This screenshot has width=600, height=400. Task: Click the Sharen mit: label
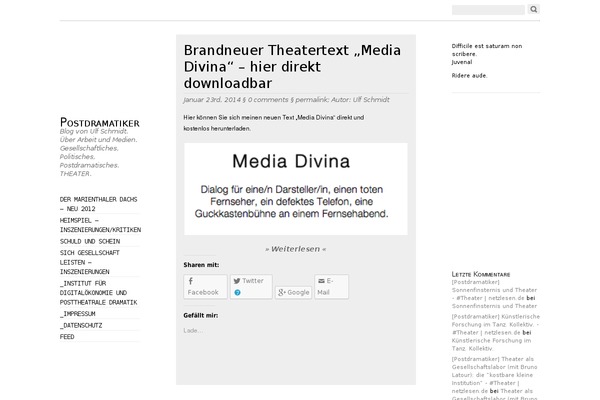tap(201, 265)
